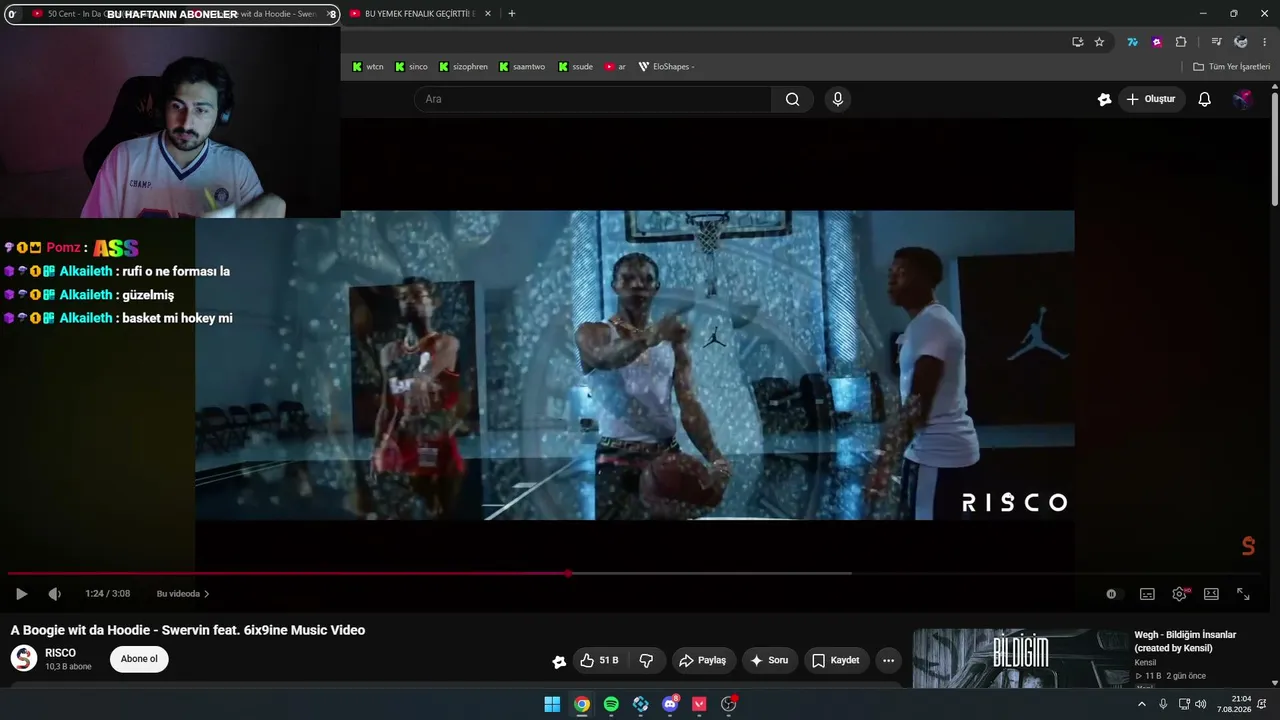Start voice search with the microphone
The image size is (1280, 720).
coord(838,99)
